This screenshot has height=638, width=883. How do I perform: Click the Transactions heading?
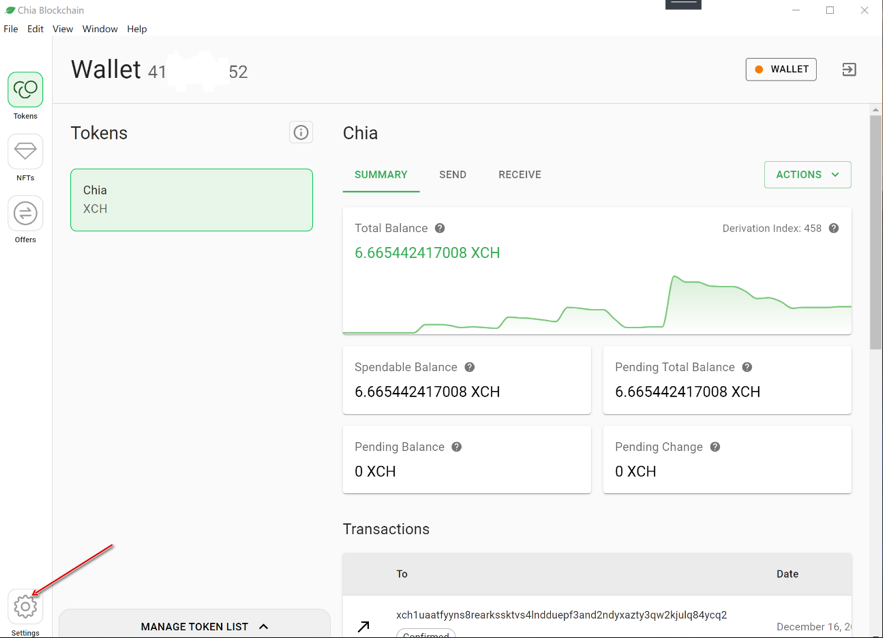tap(386, 529)
